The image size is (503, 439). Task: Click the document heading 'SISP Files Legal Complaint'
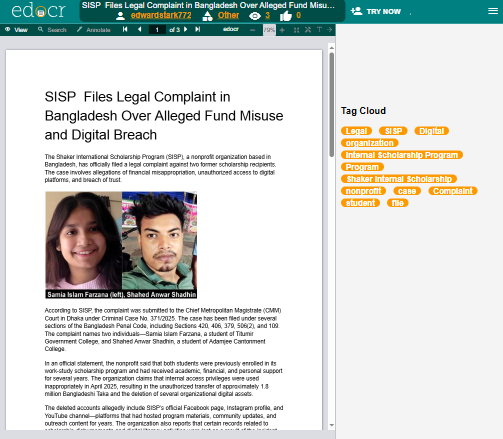pyautogui.click(x=164, y=116)
